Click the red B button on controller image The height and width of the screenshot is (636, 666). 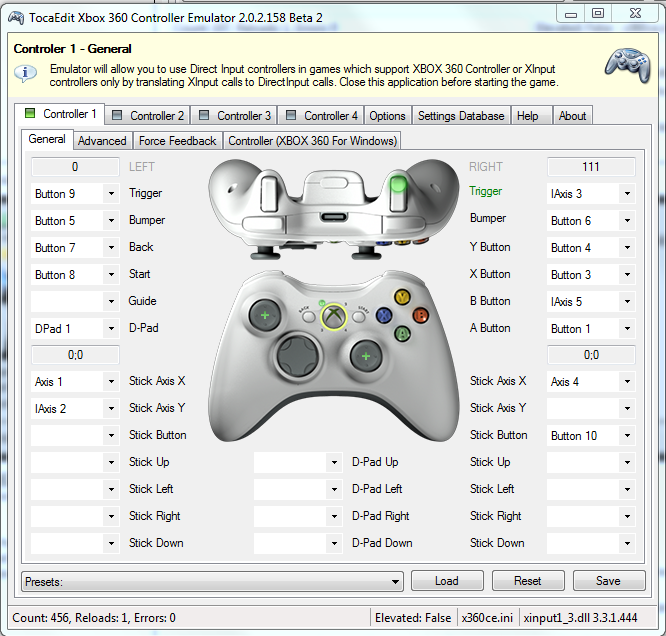421,315
